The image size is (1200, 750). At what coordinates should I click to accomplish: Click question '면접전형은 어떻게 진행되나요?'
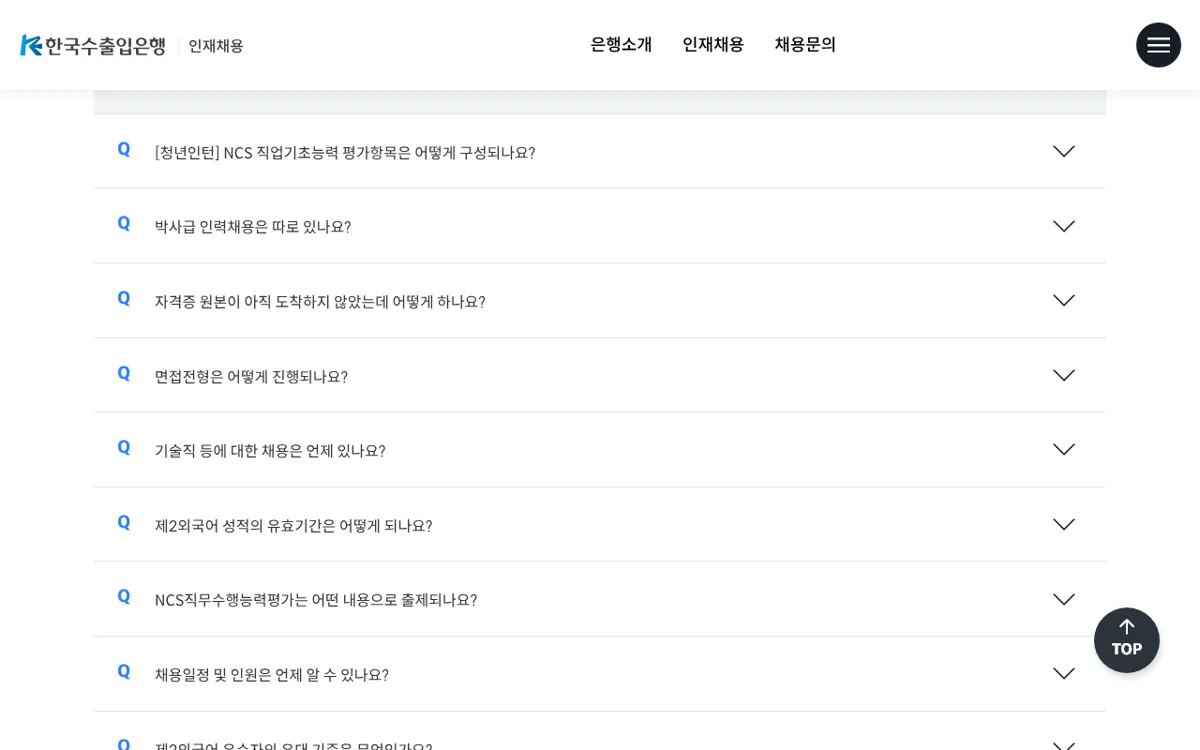tap(251, 376)
